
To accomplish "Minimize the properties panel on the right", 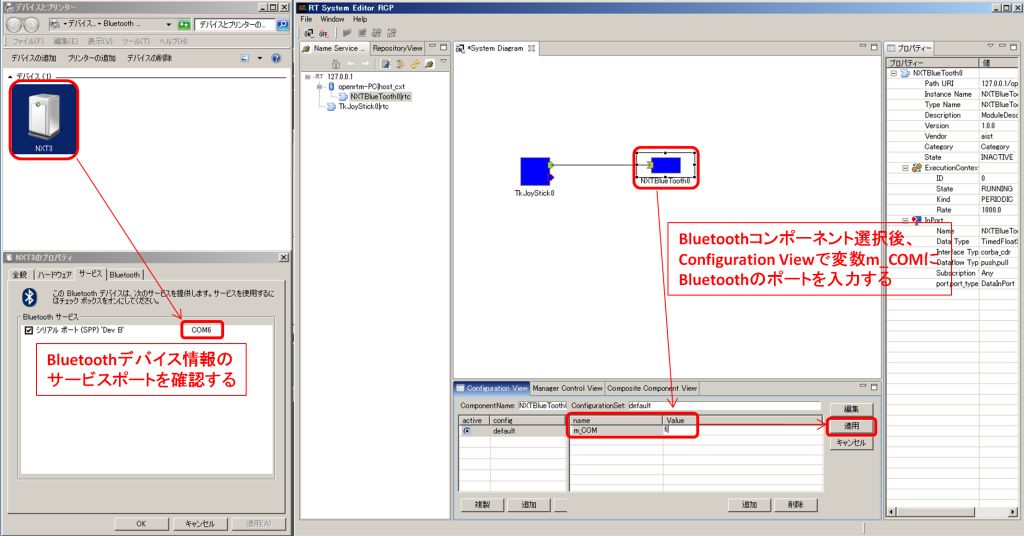I will (1002, 47).
